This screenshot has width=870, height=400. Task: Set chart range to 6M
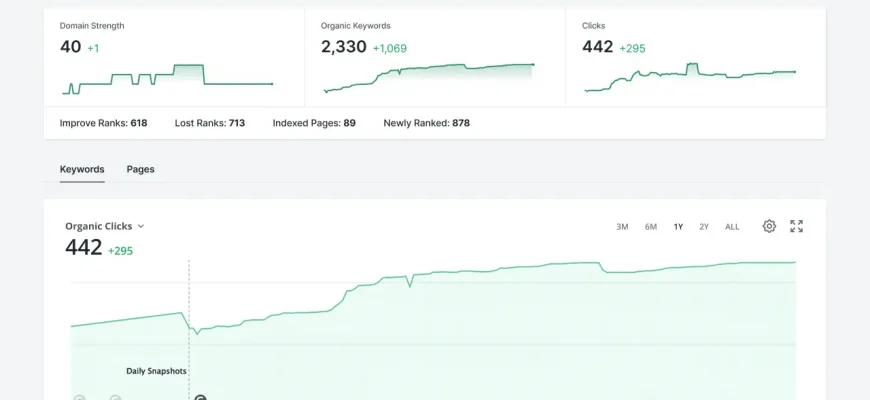tap(651, 227)
